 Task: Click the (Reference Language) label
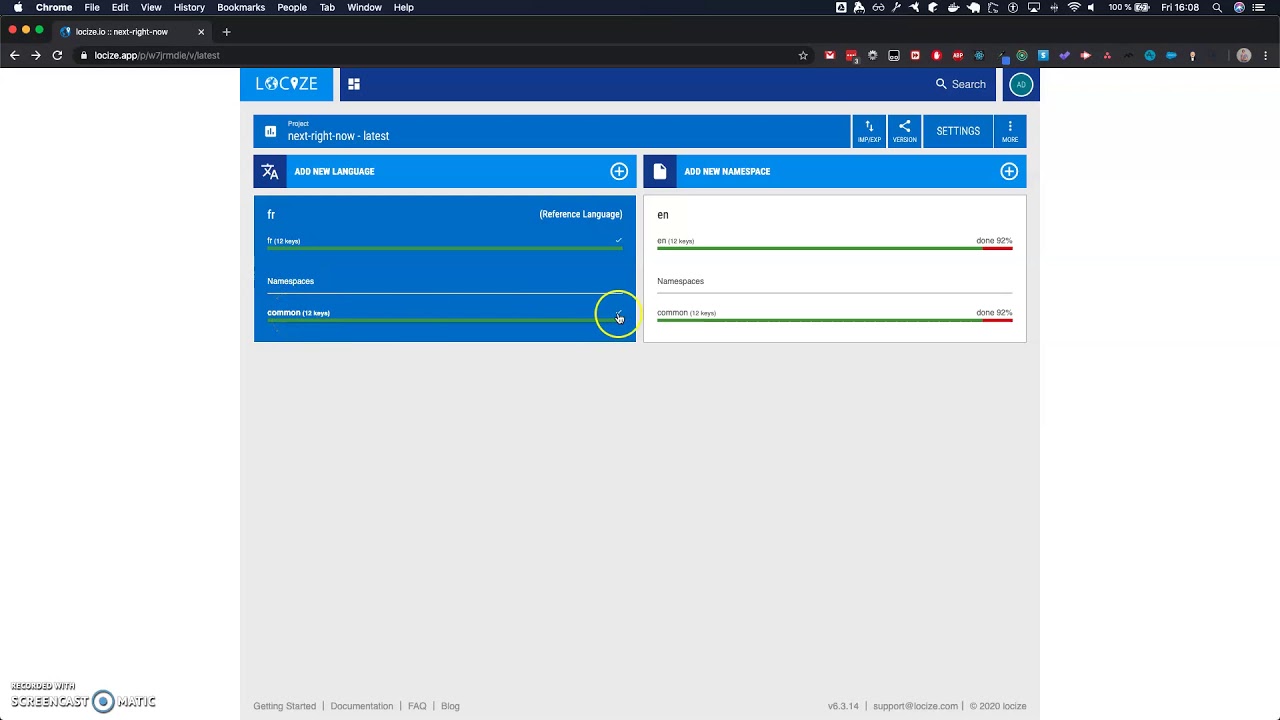[x=580, y=214]
